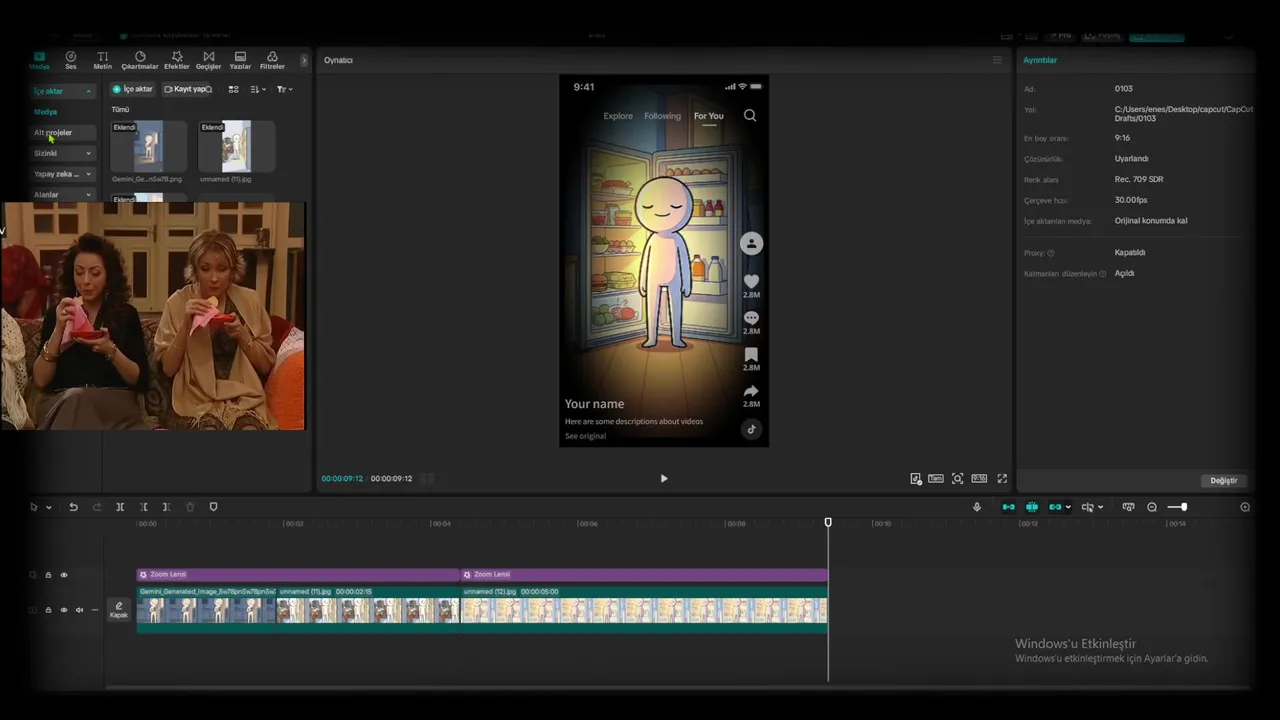Open the selection tool dropdown arrow
1280x720 pixels.
[x=48, y=508]
